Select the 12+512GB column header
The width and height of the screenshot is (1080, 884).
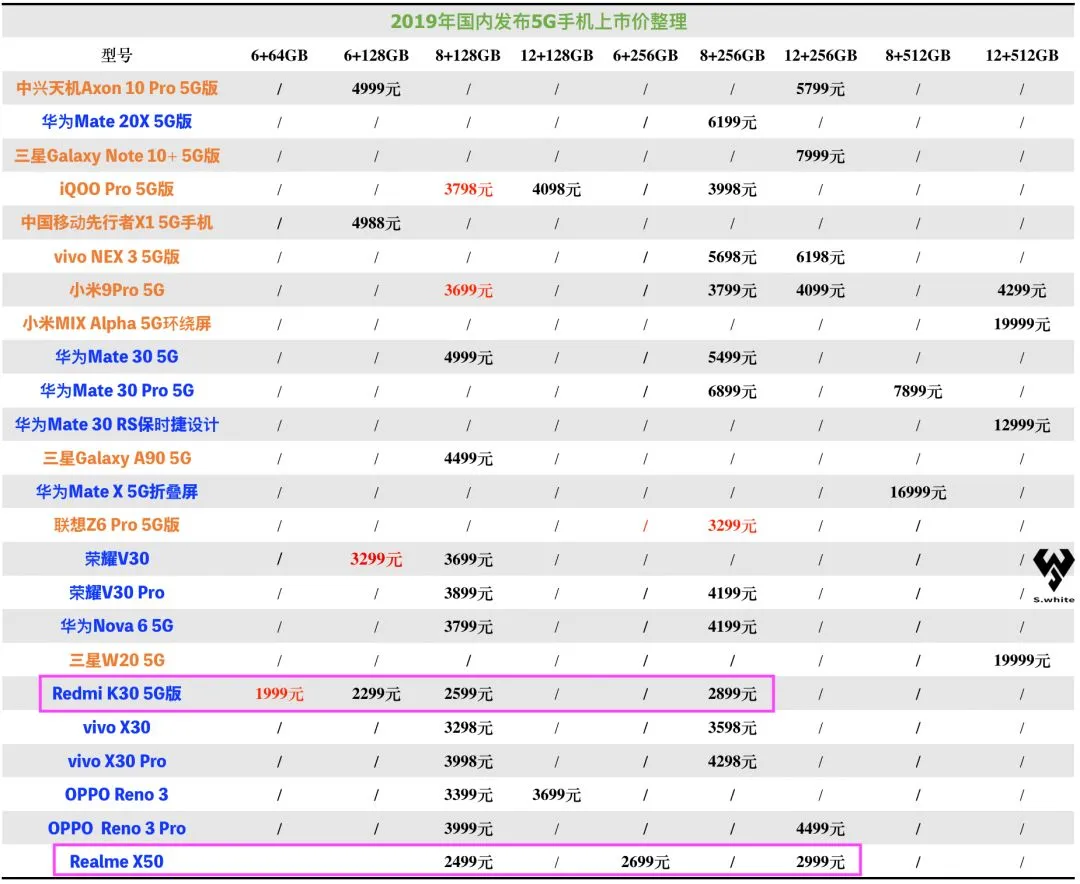[x=1021, y=55]
